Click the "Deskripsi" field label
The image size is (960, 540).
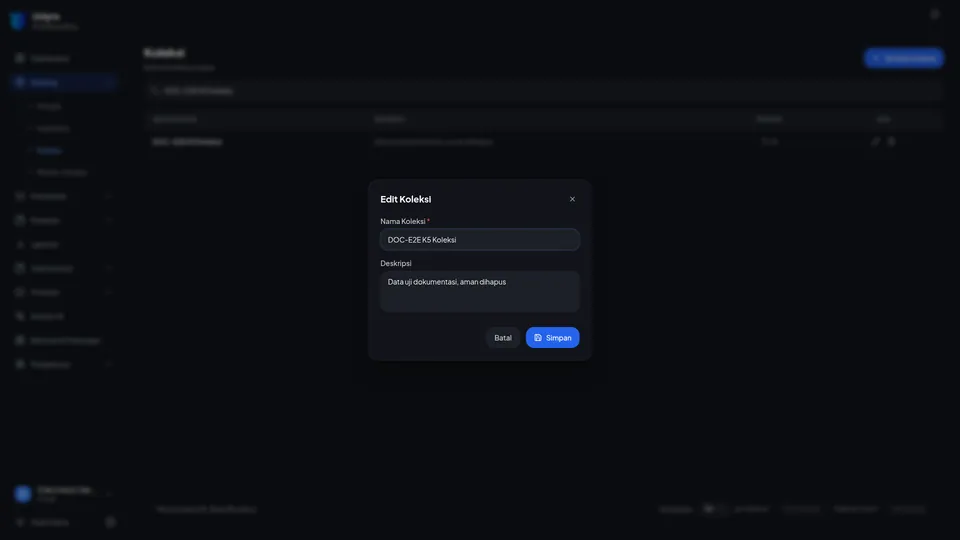(x=396, y=263)
